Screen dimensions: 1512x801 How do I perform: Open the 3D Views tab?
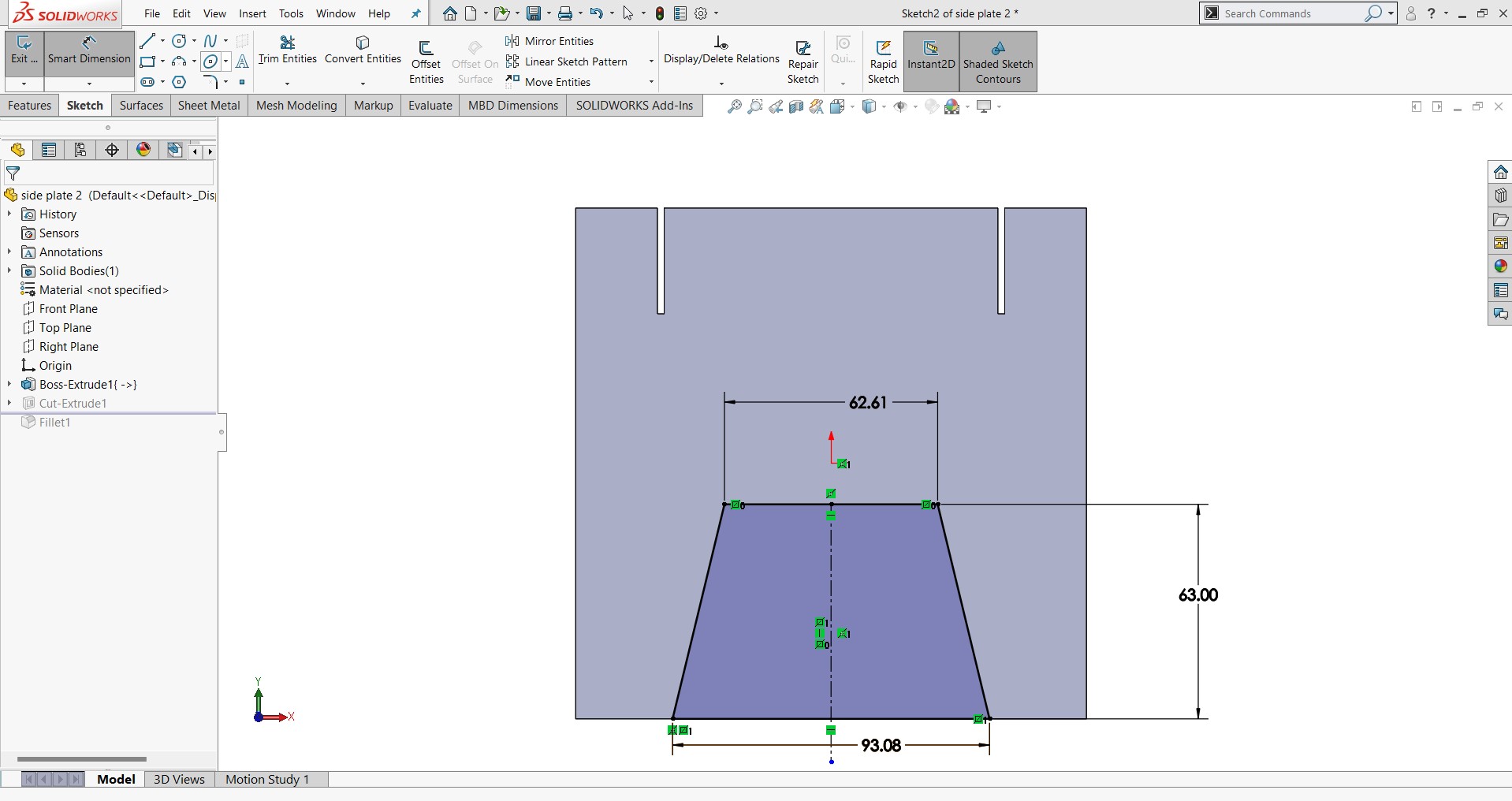pos(179,780)
